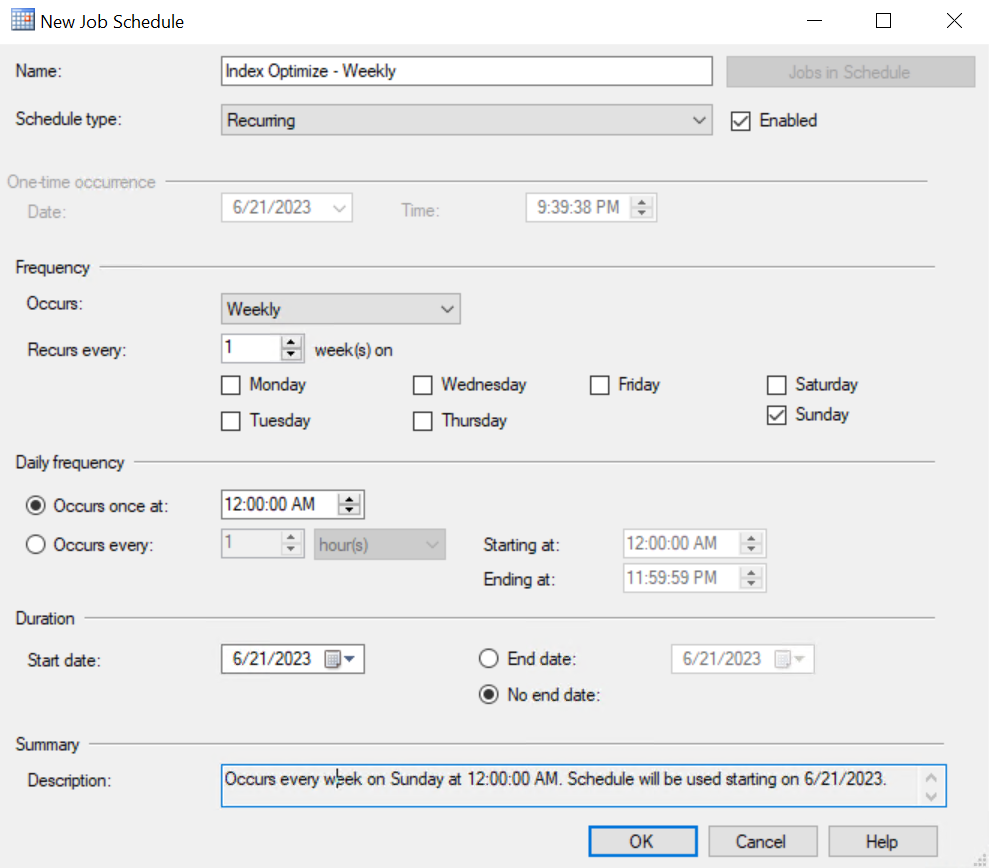989x868 pixels.
Task: Check the Wednesday checkbox
Action: coord(423,385)
